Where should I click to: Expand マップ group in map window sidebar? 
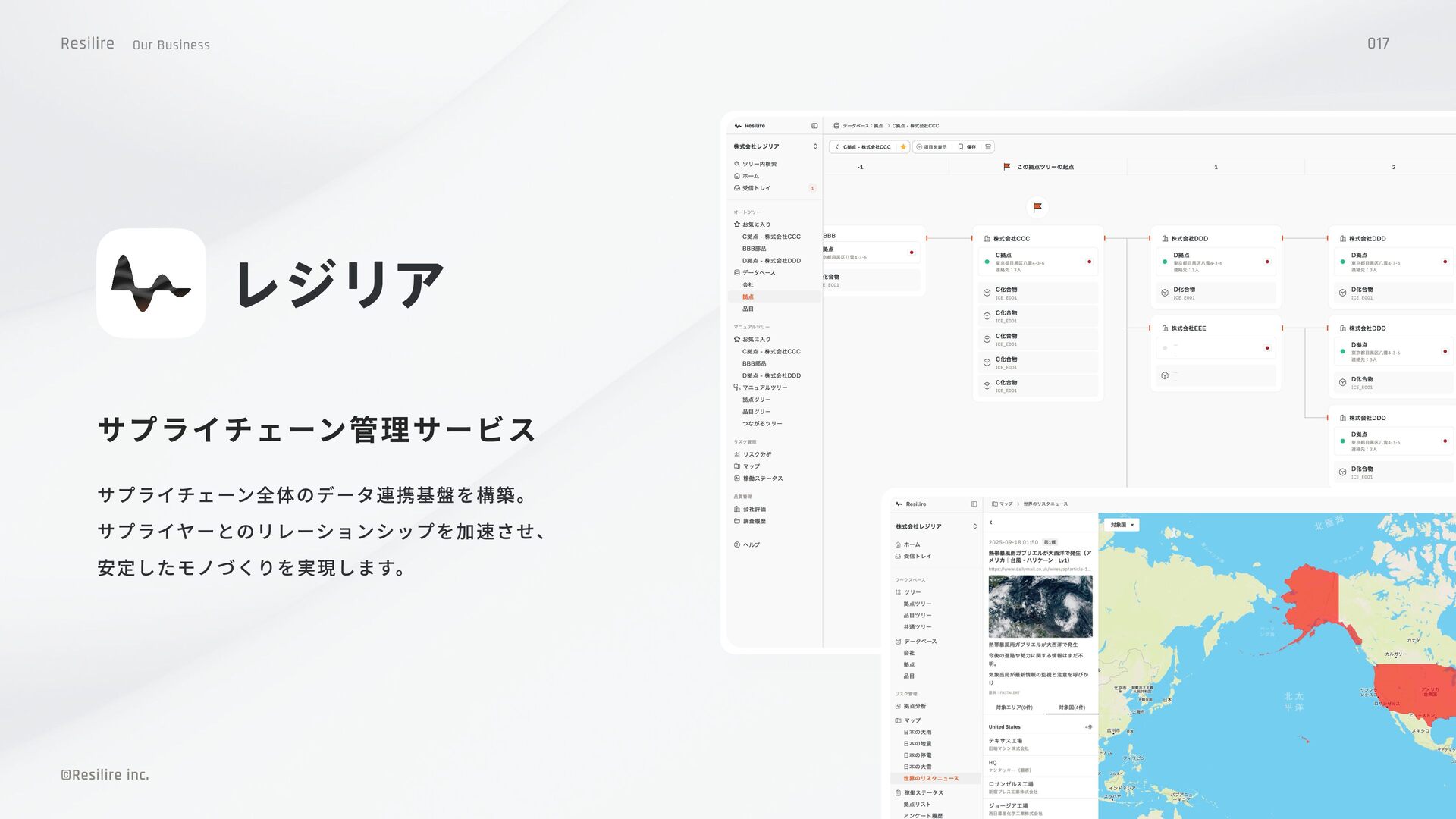point(908,721)
